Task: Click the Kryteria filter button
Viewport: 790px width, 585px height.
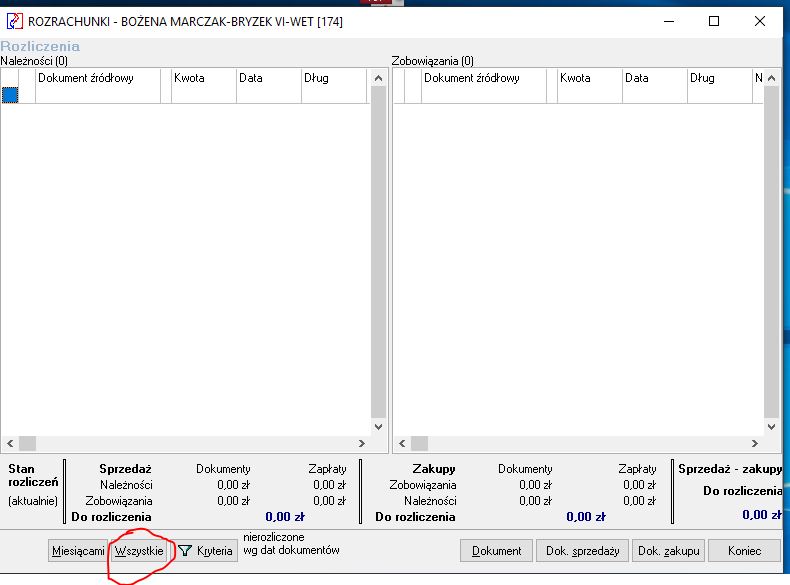Action: pyautogui.click(x=207, y=551)
